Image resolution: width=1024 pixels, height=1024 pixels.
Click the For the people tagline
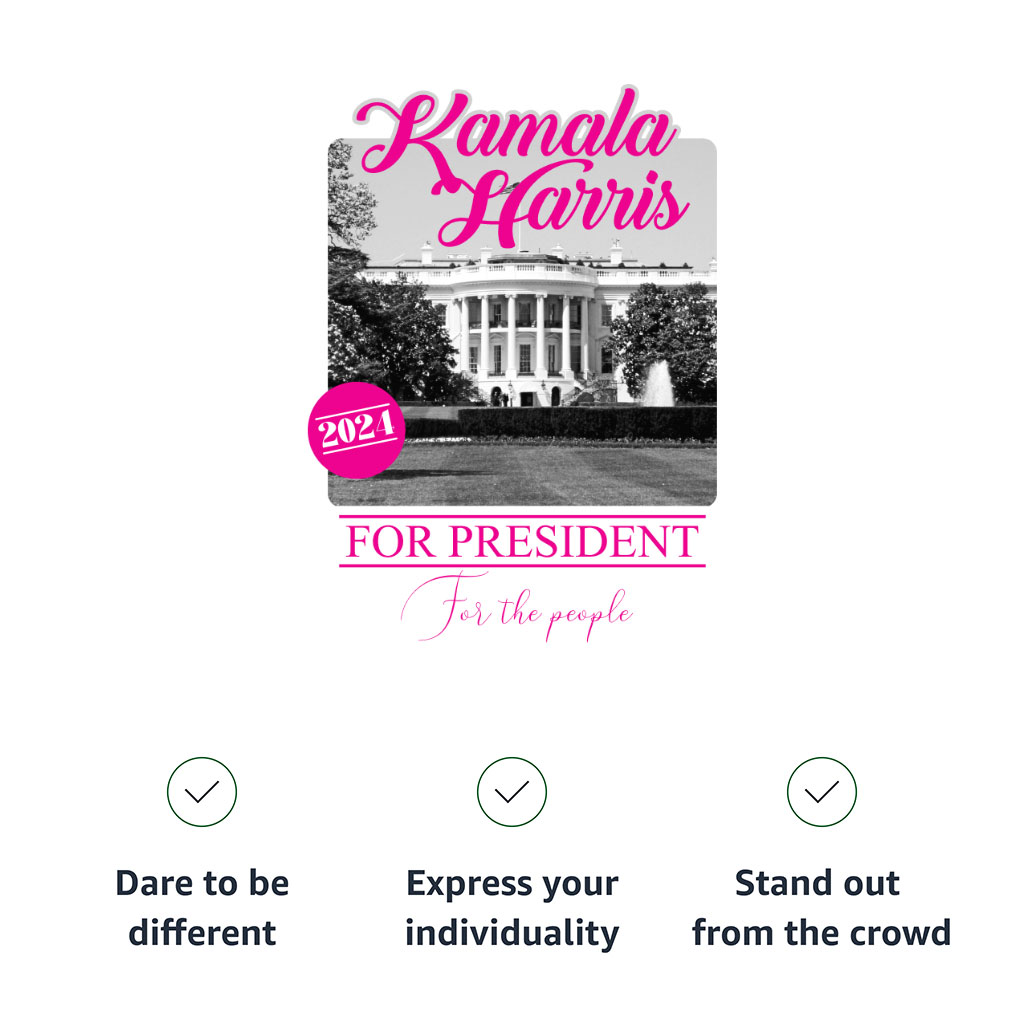coord(516,607)
